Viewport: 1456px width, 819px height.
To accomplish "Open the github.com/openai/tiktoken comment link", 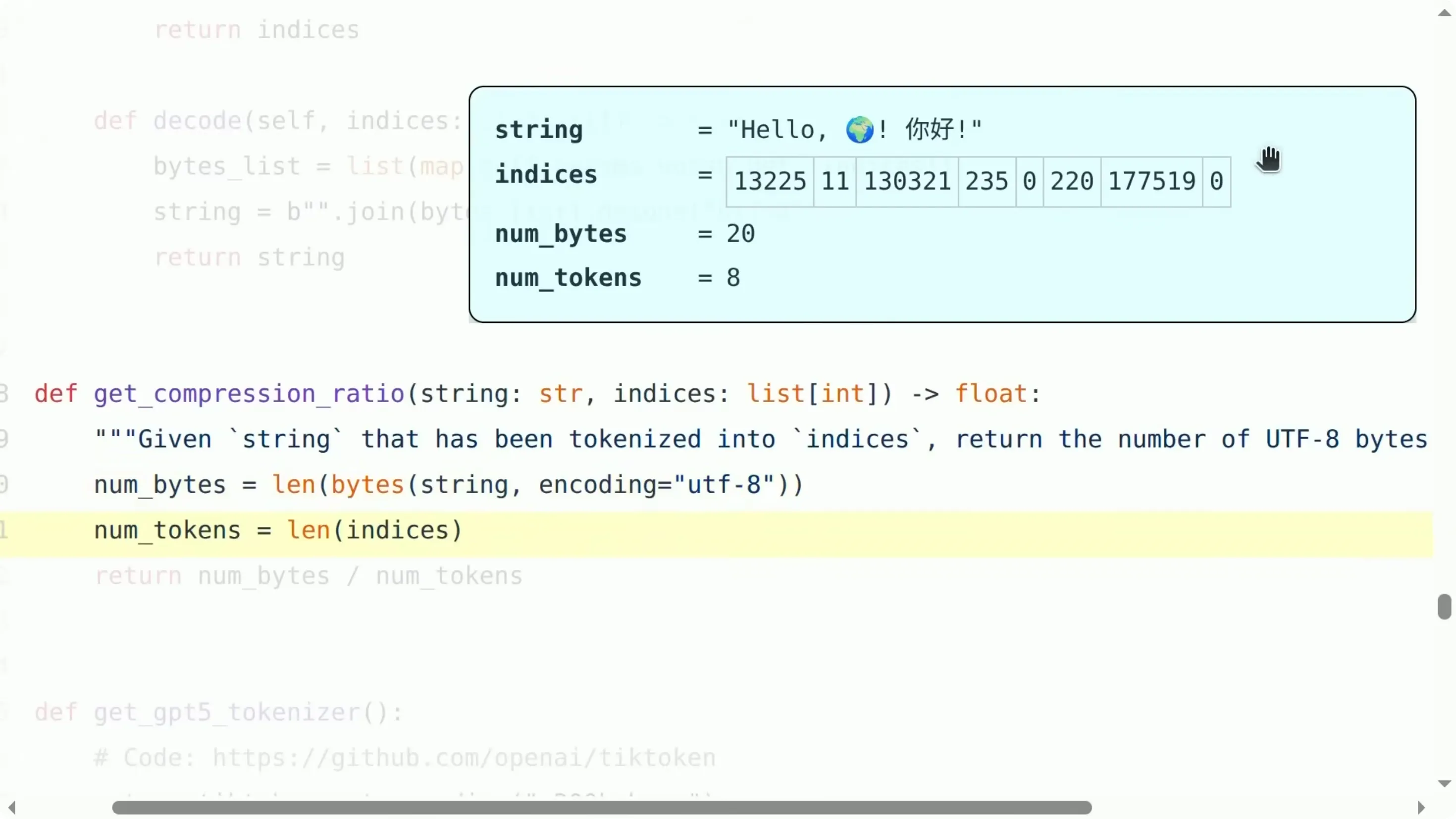I will click(464, 758).
